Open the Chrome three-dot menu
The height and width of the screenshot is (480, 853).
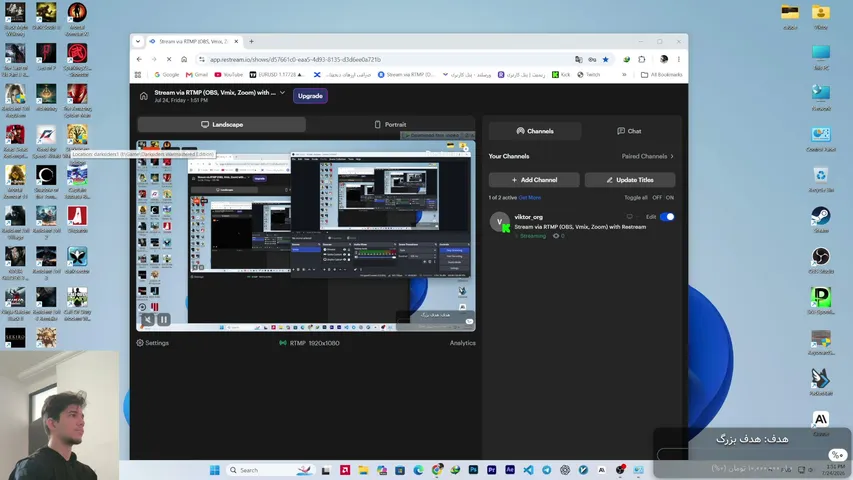(678, 59)
